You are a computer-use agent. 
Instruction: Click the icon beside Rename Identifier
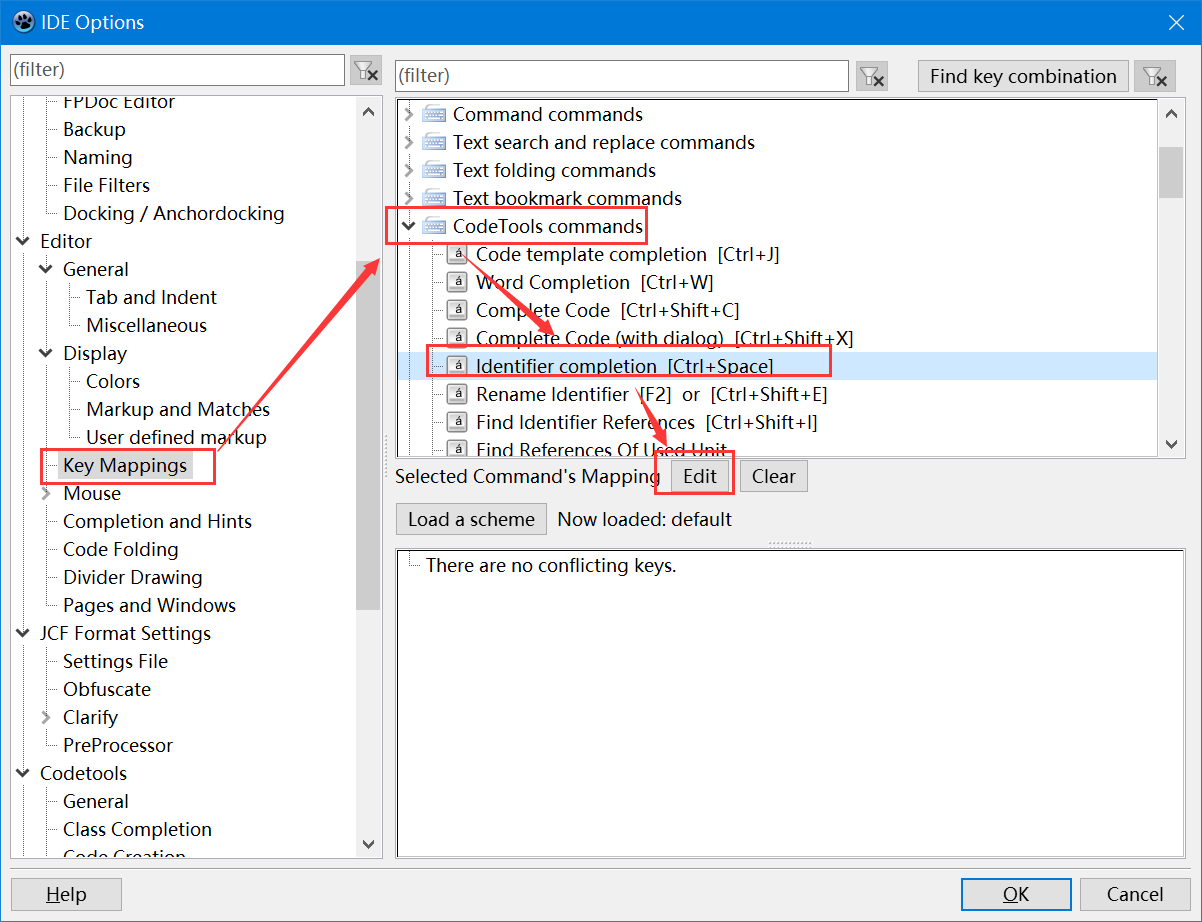[x=457, y=395]
